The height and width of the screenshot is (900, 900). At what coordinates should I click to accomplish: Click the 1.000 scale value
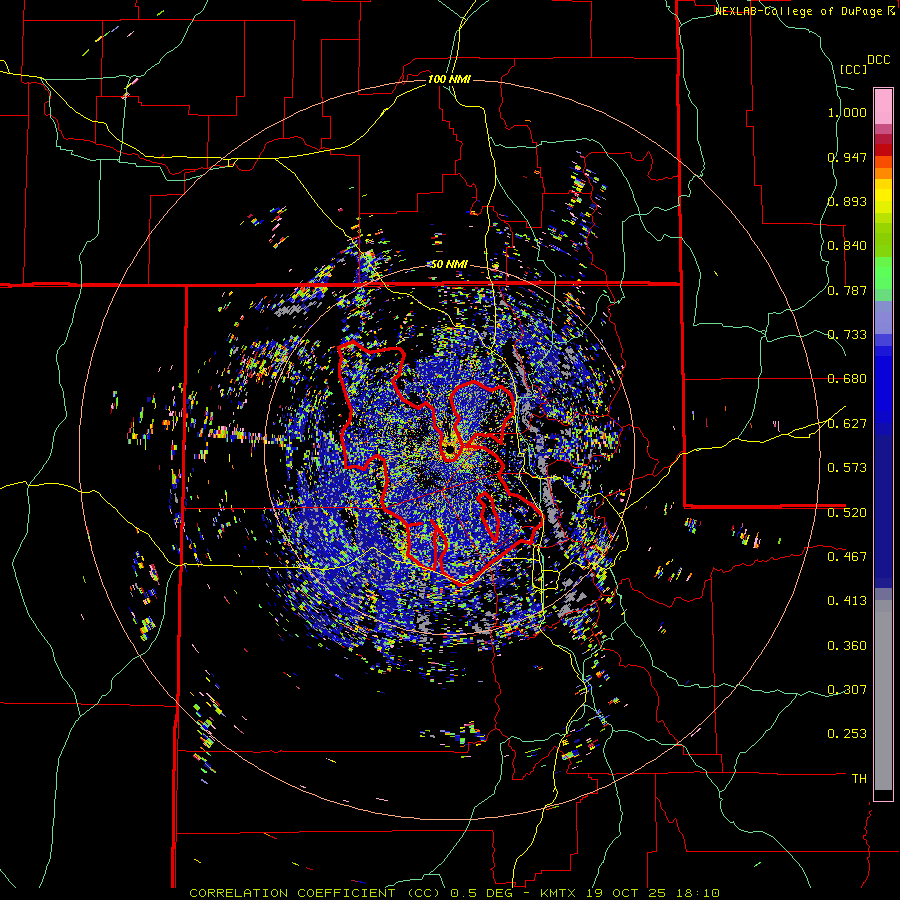pyautogui.click(x=847, y=112)
